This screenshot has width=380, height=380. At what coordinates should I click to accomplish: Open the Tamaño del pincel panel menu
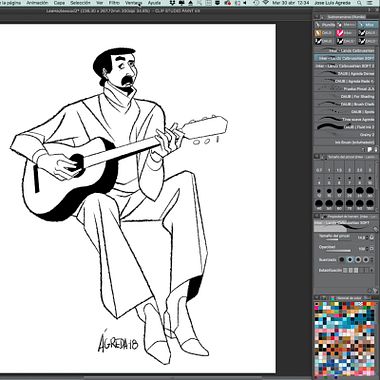[317, 156]
